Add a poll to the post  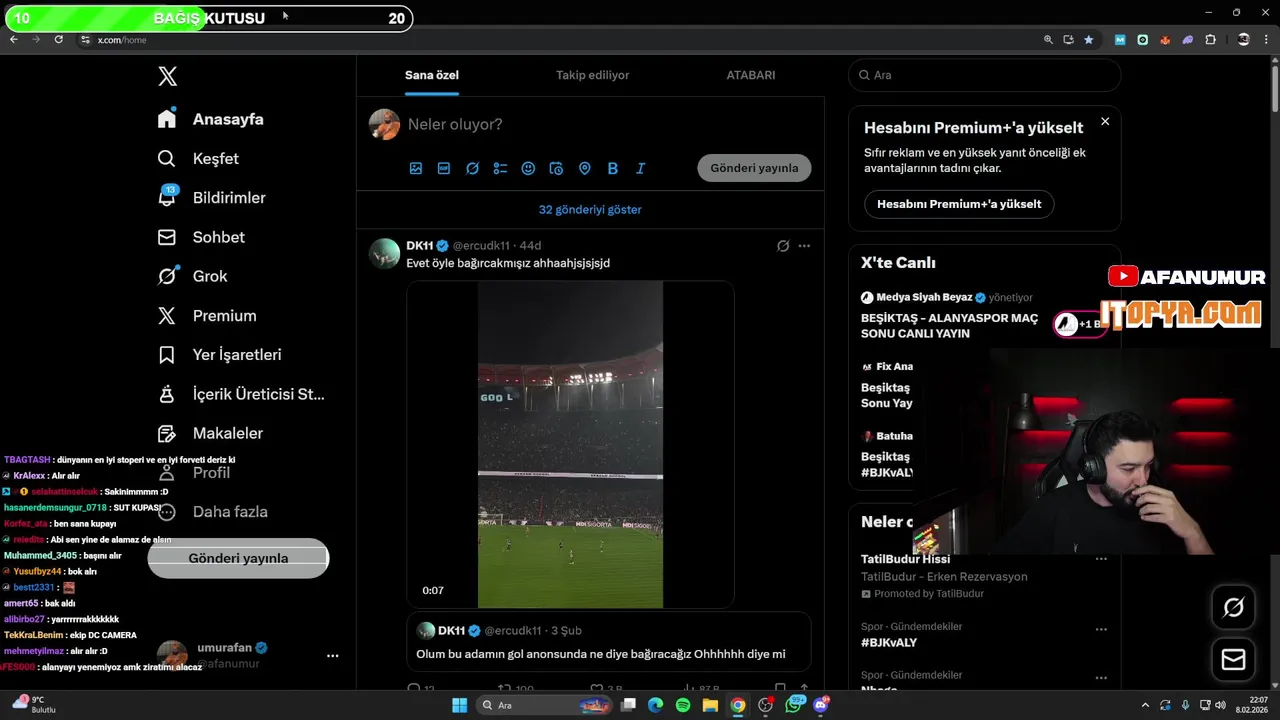pos(500,168)
